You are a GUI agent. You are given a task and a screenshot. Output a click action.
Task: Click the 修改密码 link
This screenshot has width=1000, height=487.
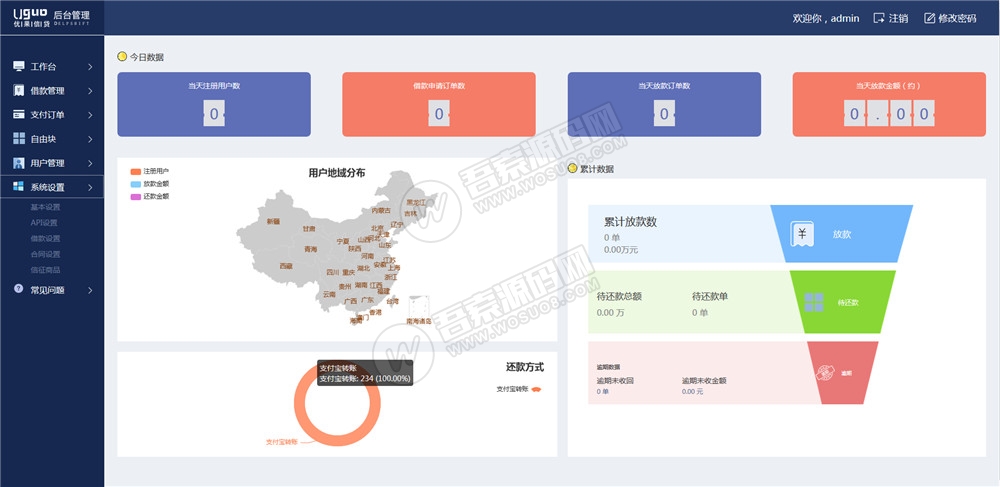tap(953, 18)
